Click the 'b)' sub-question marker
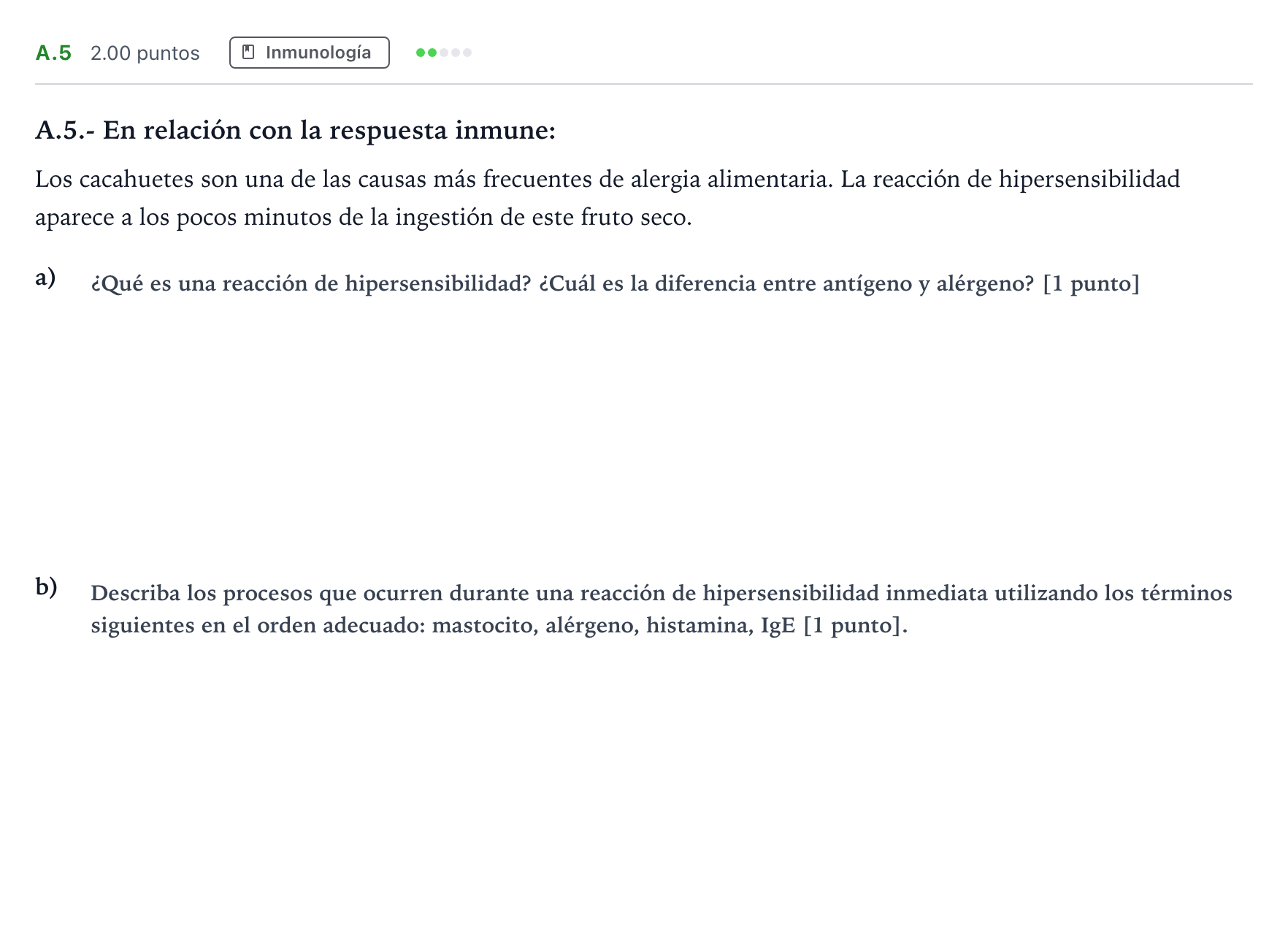This screenshot has width=1288, height=926. pyautogui.click(x=46, y=586)
